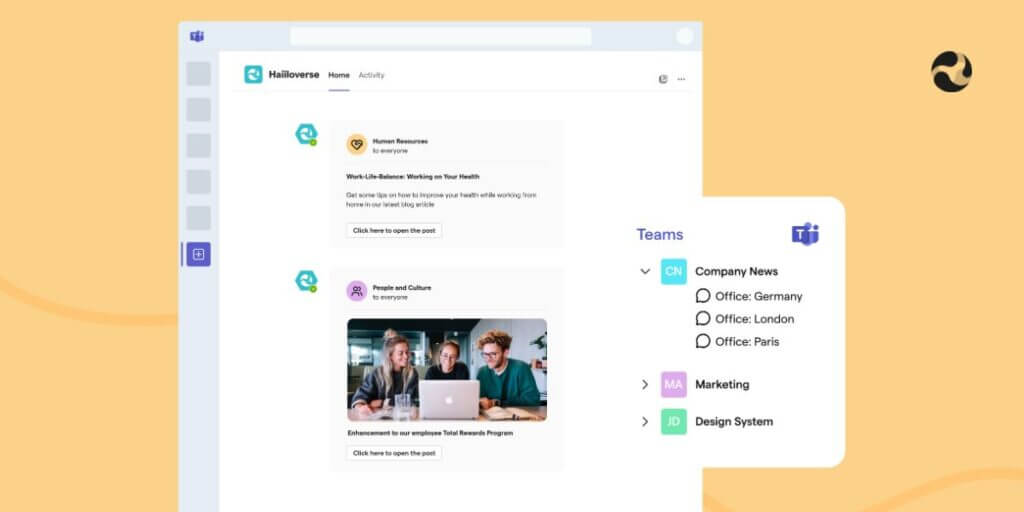Viewport: 1024px width, 512px height.
Task: Click the chat bubble icon beside Office: Paris
Action: click(703, 341)
